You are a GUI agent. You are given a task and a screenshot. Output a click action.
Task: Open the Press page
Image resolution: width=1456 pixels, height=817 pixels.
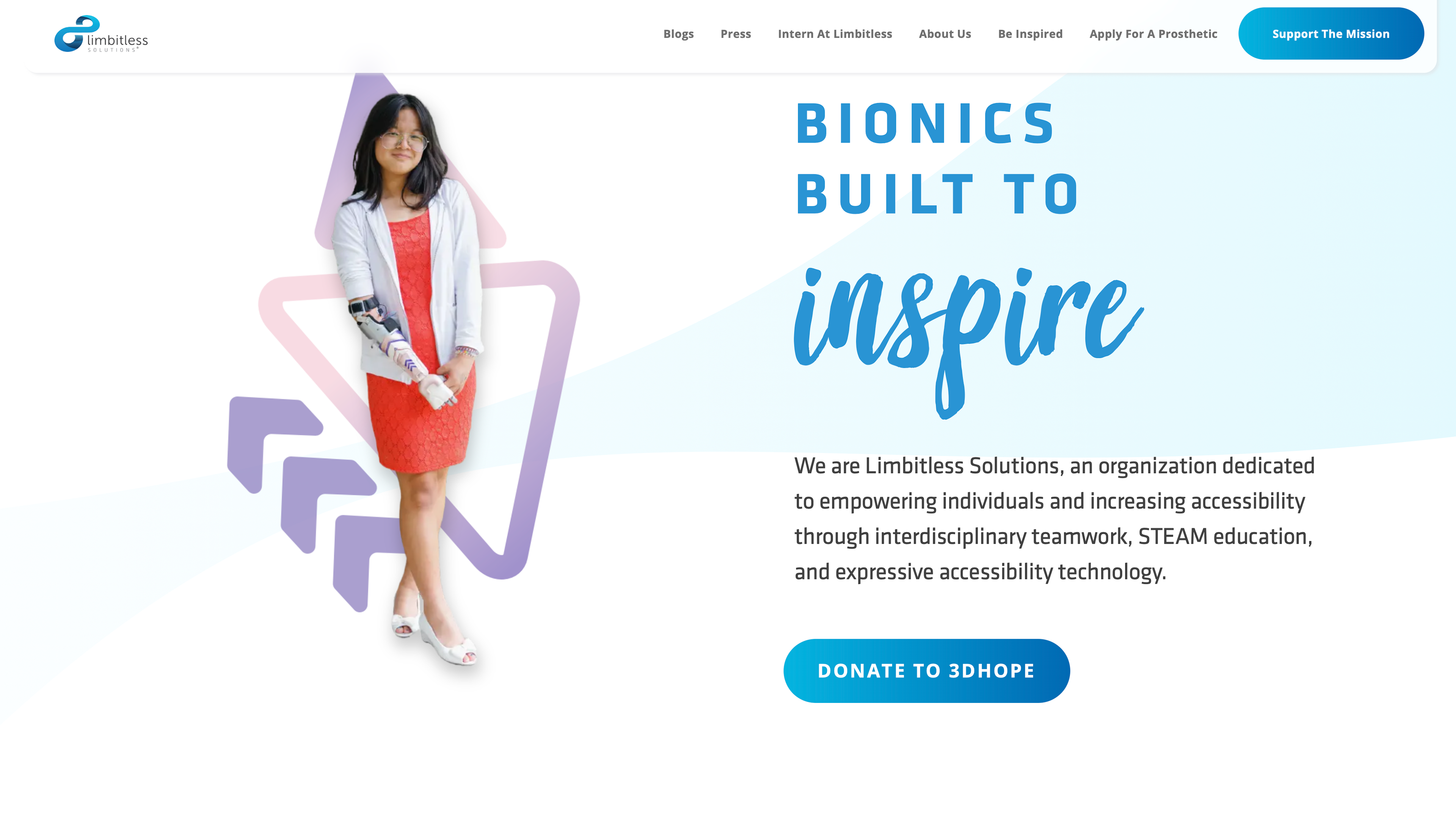point(735,34)
